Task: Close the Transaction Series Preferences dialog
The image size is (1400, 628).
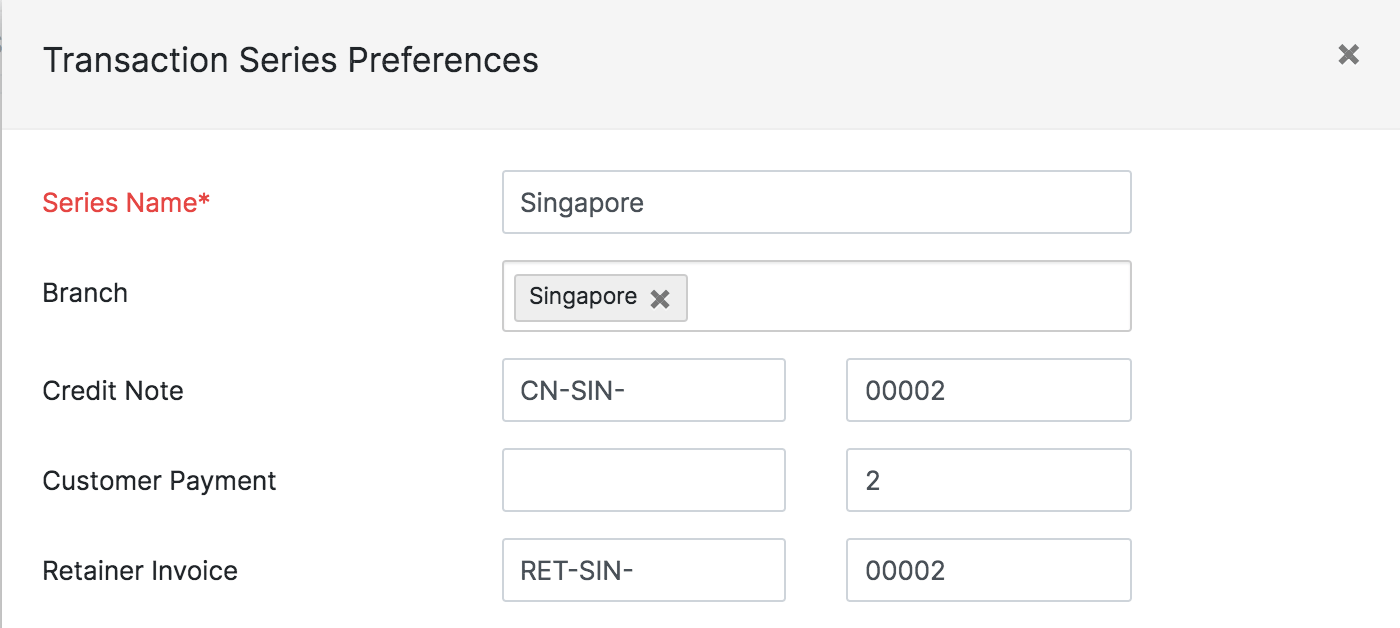Action: [x=1348, y=55]
